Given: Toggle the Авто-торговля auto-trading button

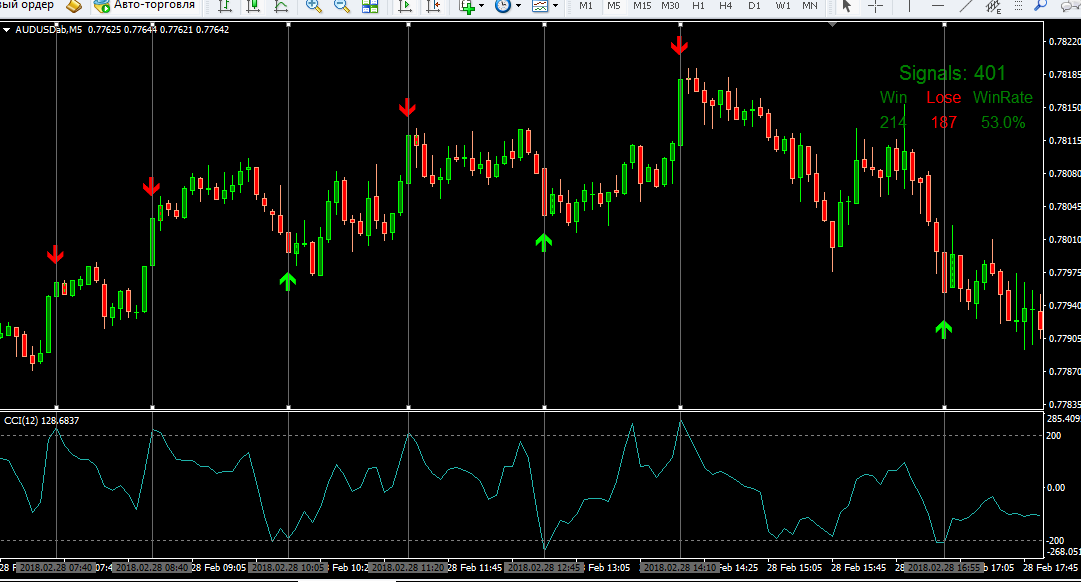Looking at the screenshot, I should (144, 6).
